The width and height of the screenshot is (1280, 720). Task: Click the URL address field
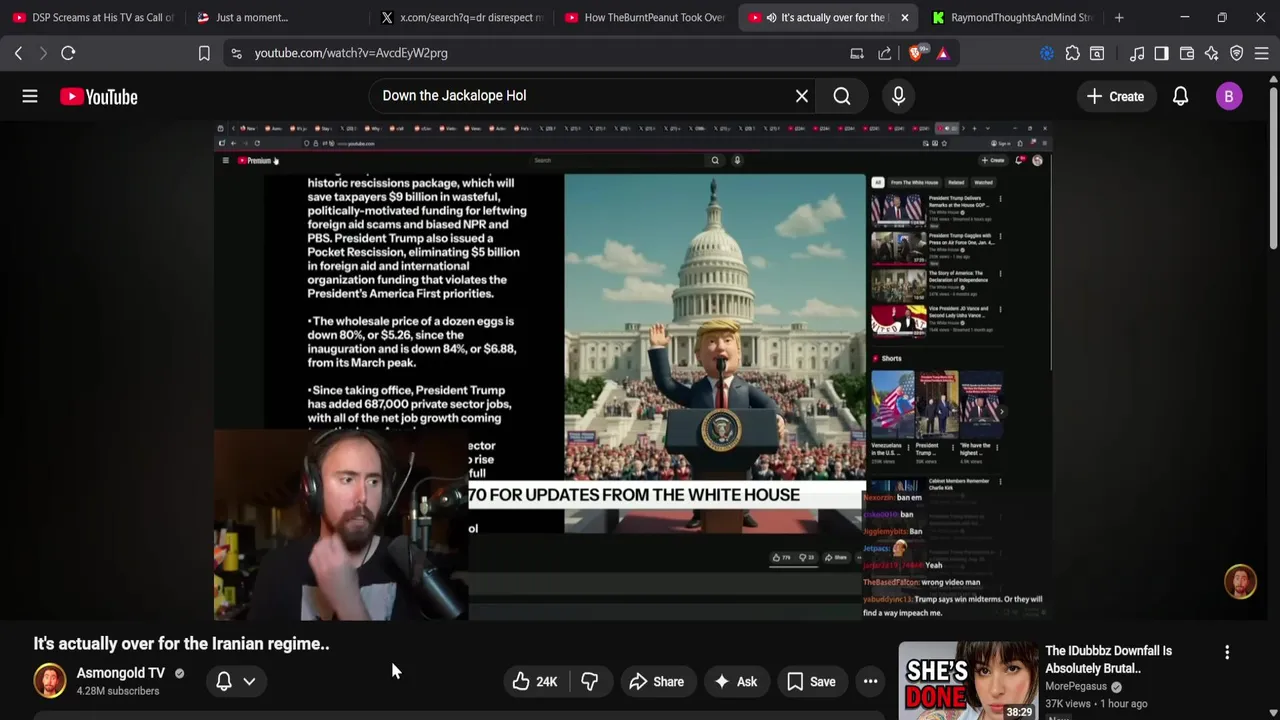pyautogui.click(x=540, y=53)
